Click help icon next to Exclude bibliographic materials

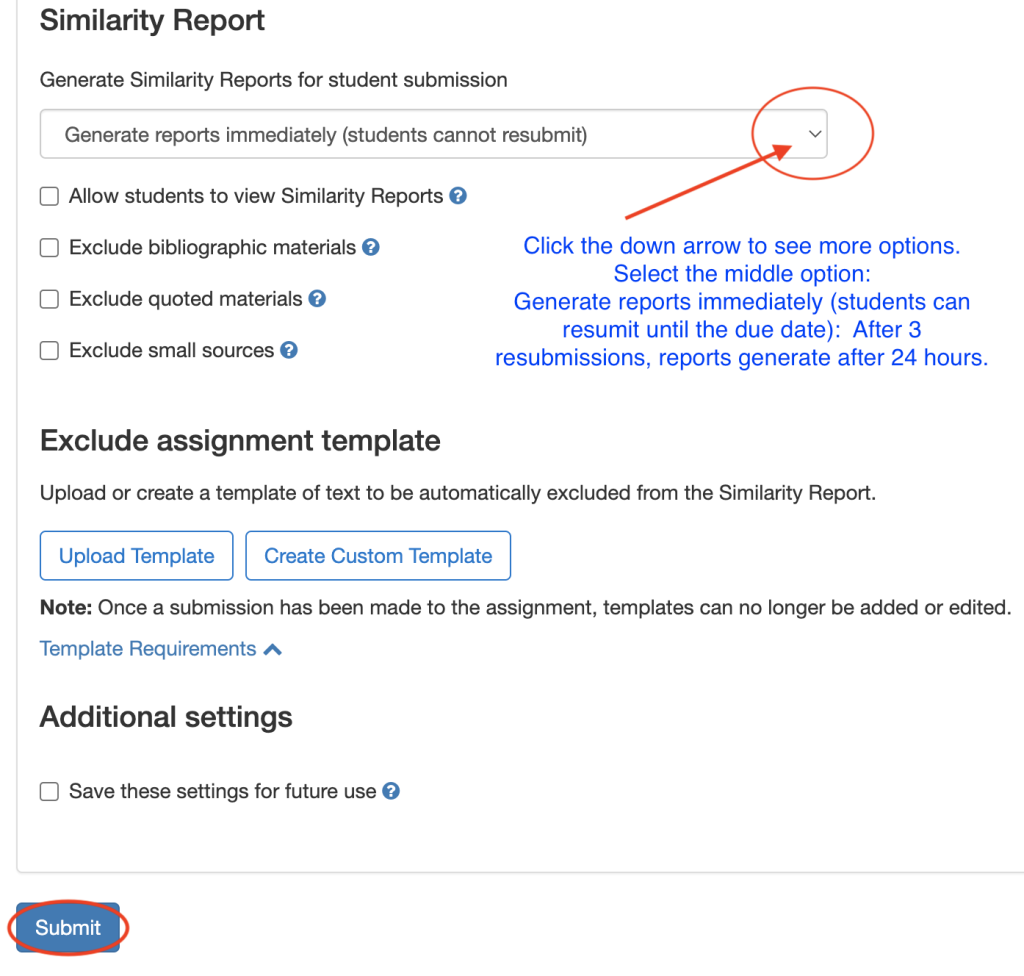click(371, 247)
